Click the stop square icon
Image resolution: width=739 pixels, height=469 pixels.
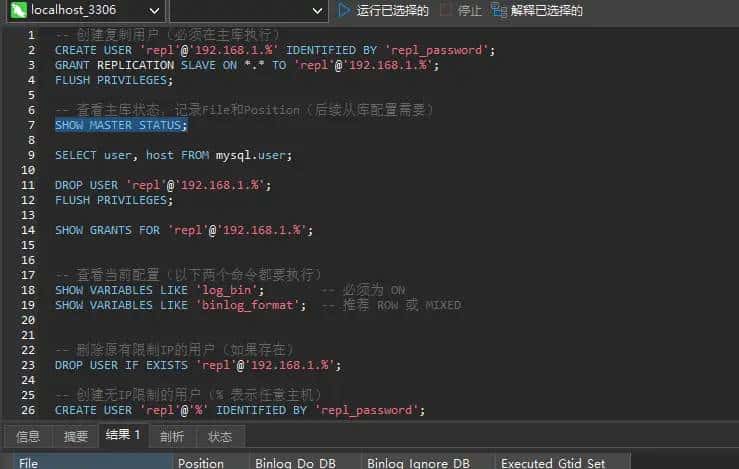coord(445,10)
